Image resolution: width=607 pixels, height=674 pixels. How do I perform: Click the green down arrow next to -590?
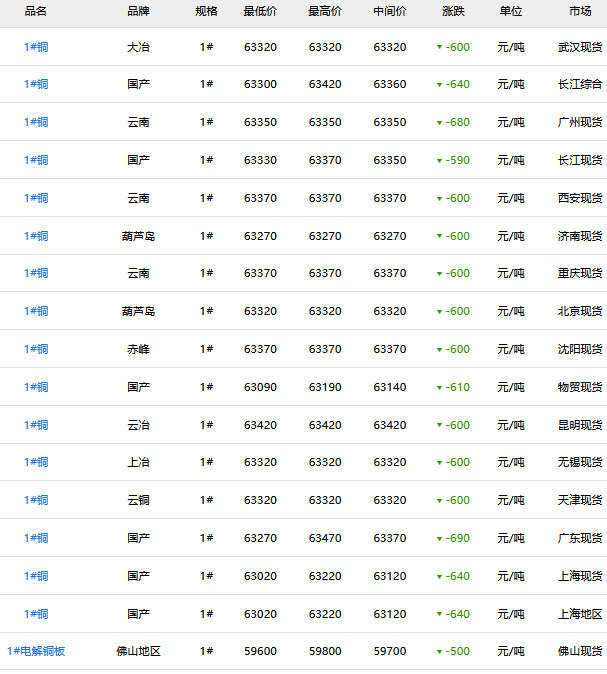[x=439, y=161]
